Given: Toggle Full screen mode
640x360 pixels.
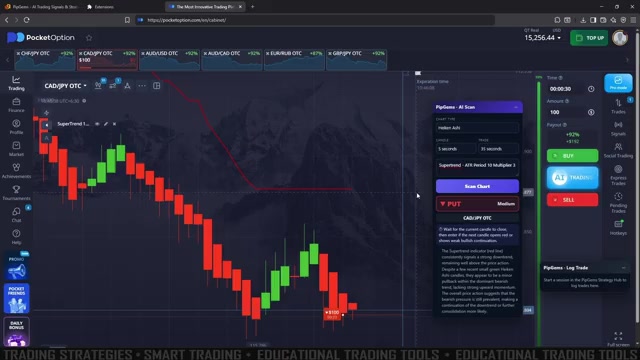Looking at the screenshot, I should click(x=618, y=340).
